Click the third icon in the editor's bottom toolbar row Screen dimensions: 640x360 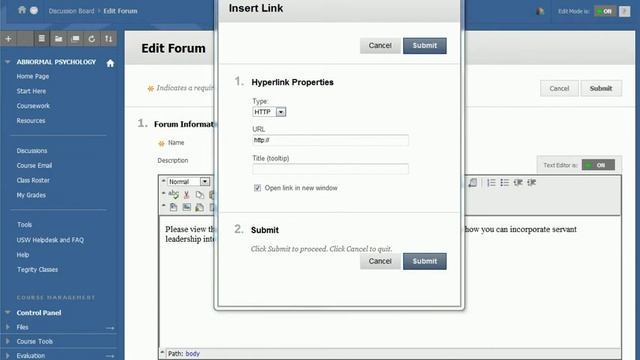pos(200,207)
